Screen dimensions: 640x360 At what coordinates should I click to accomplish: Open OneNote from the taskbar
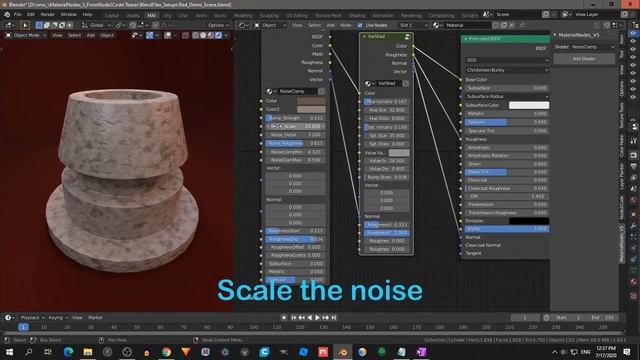(421, 352)
